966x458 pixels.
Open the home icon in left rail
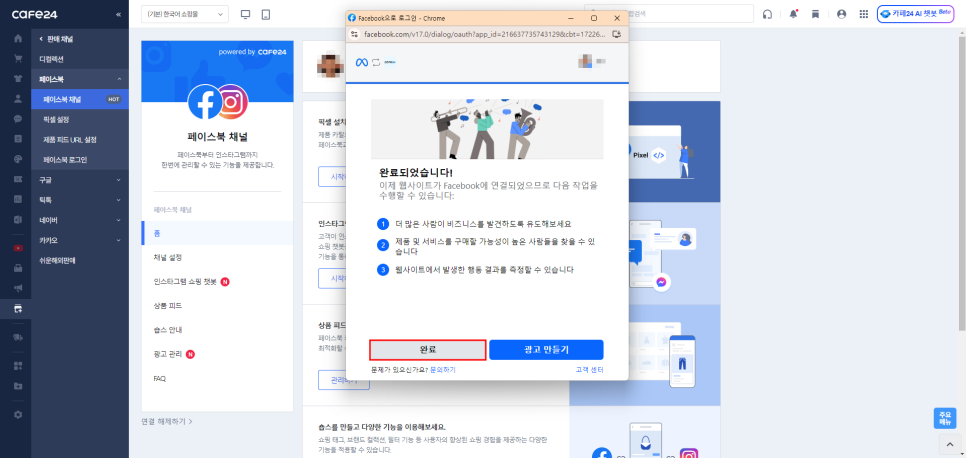pos(18,38)
